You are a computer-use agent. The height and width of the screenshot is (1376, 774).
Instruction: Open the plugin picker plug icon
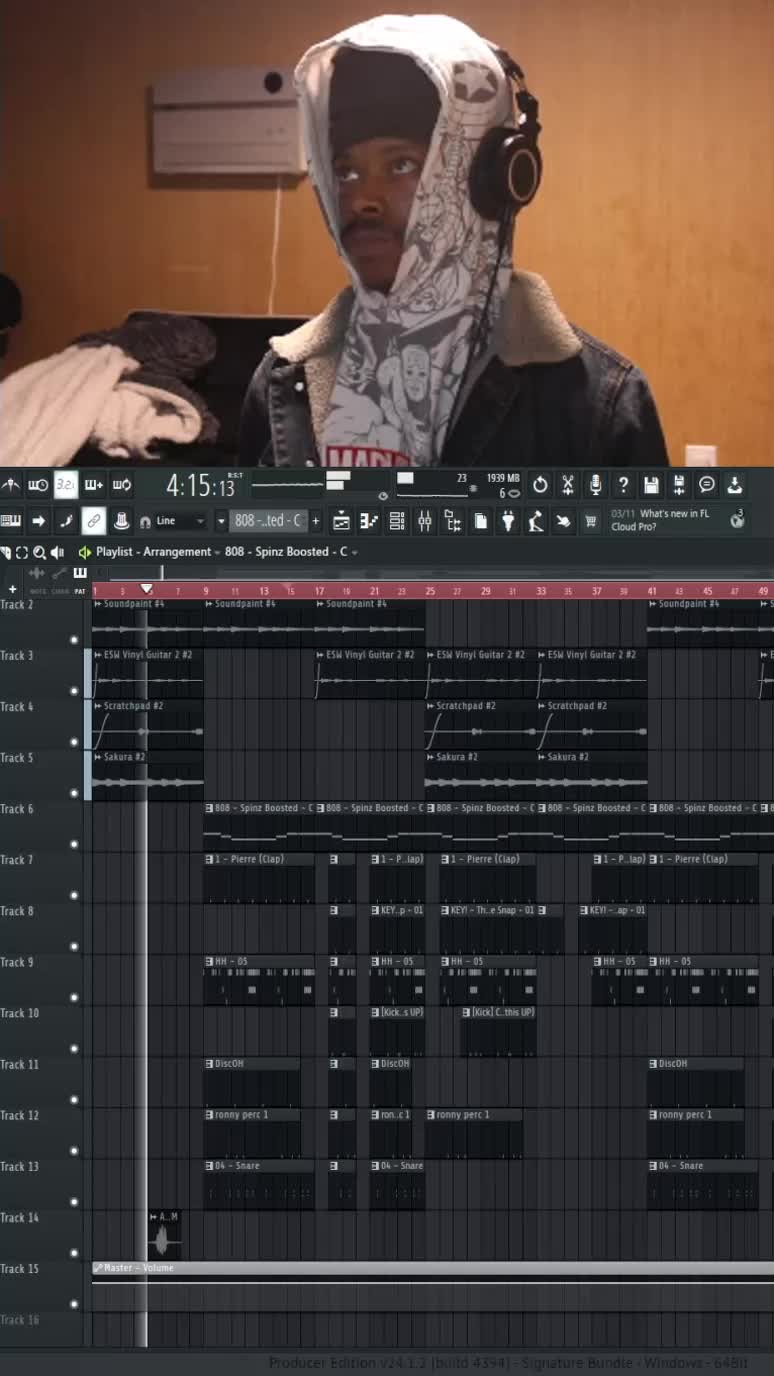[508, 520]
